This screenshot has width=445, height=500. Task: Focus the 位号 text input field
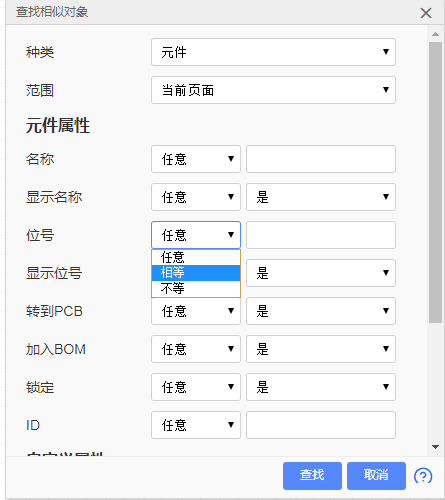321,235
